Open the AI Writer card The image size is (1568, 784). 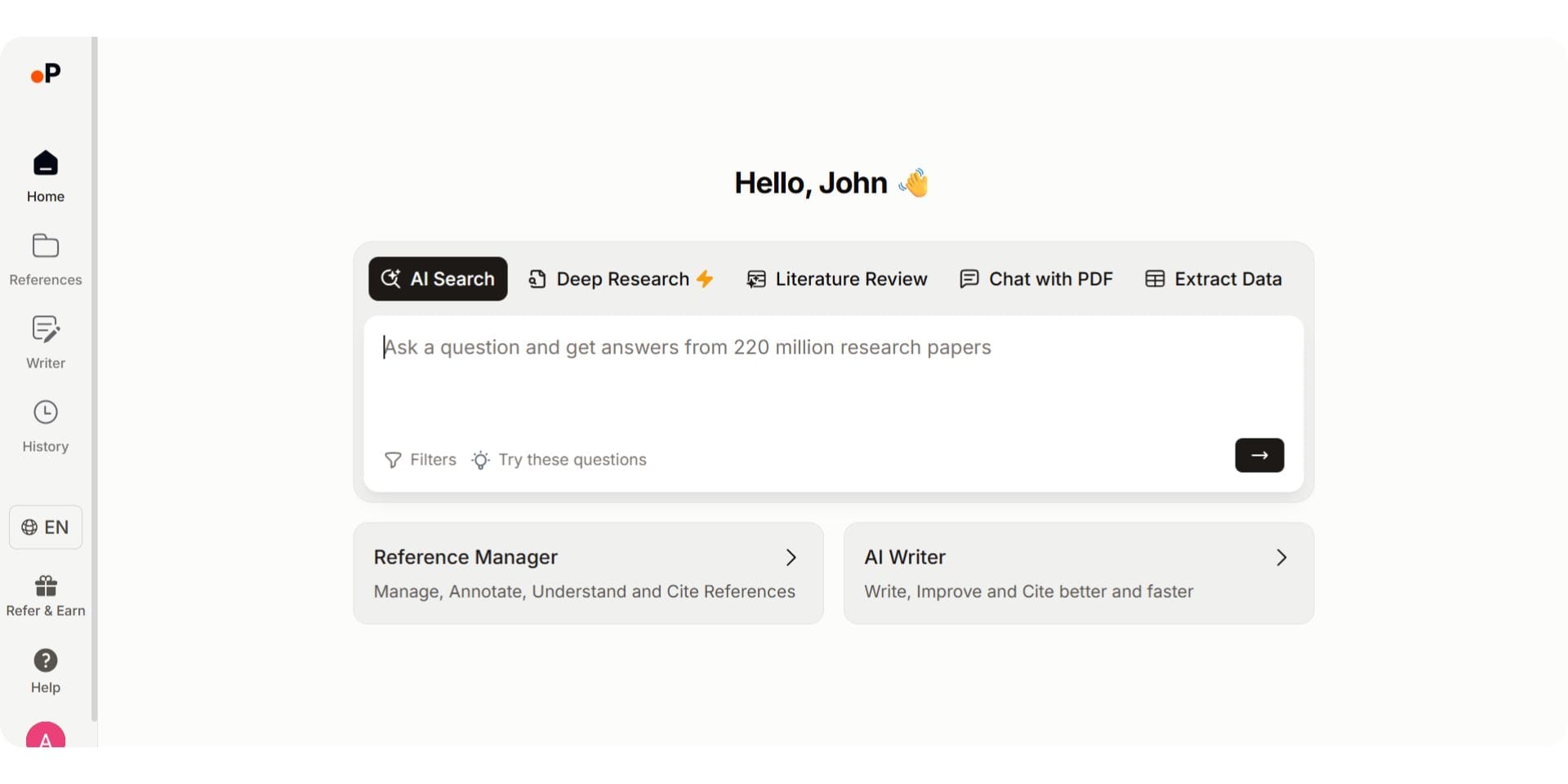point(1078,573)
